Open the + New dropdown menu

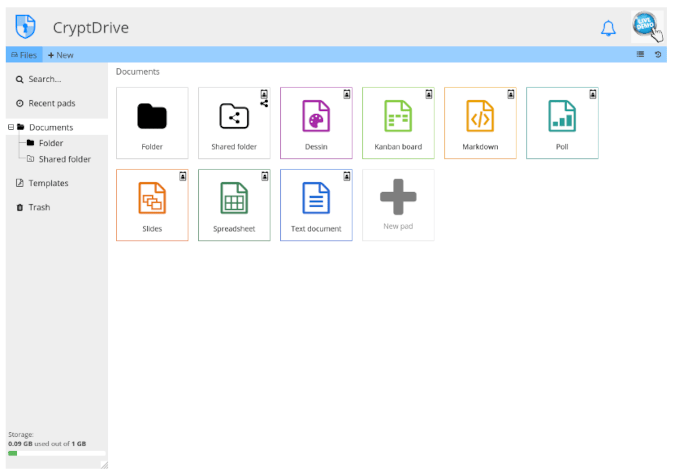click(x=61, y=55)
